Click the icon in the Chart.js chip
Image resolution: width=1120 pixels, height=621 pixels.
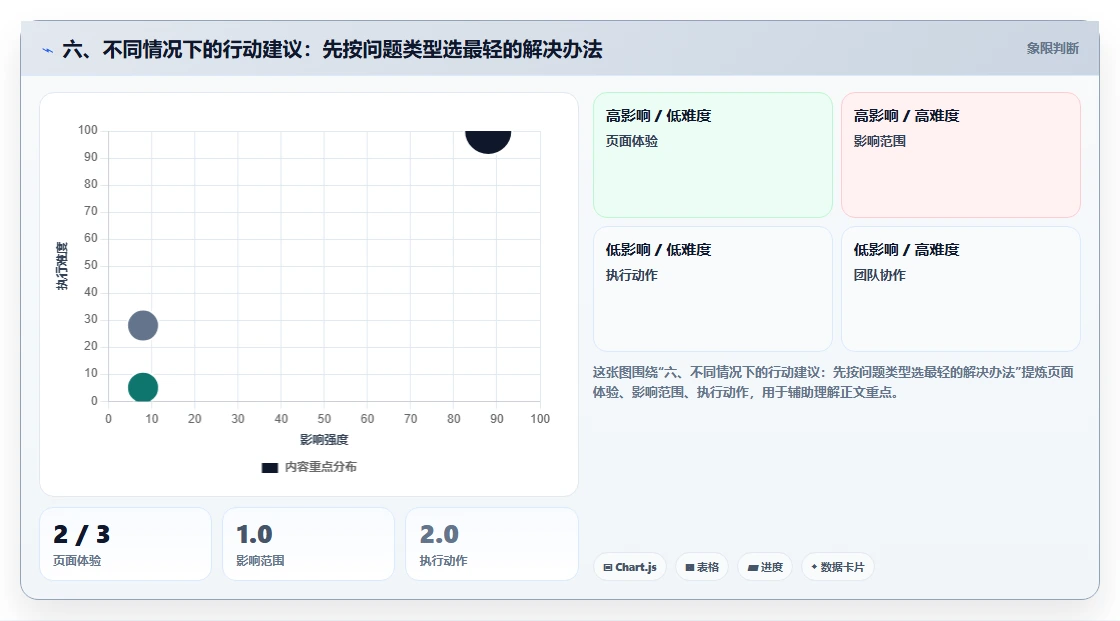[608, 567]
